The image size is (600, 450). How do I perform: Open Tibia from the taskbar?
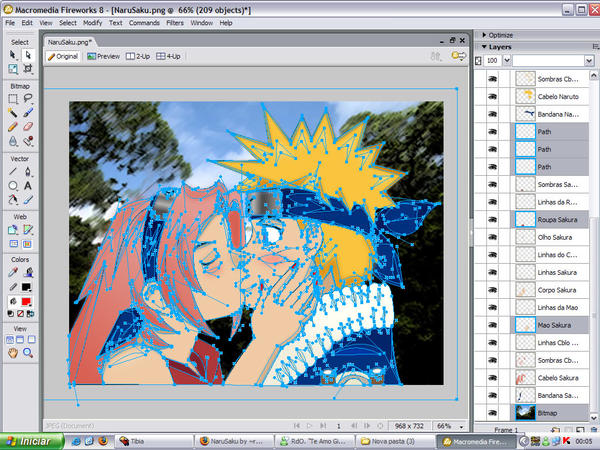tap(154, 441)
